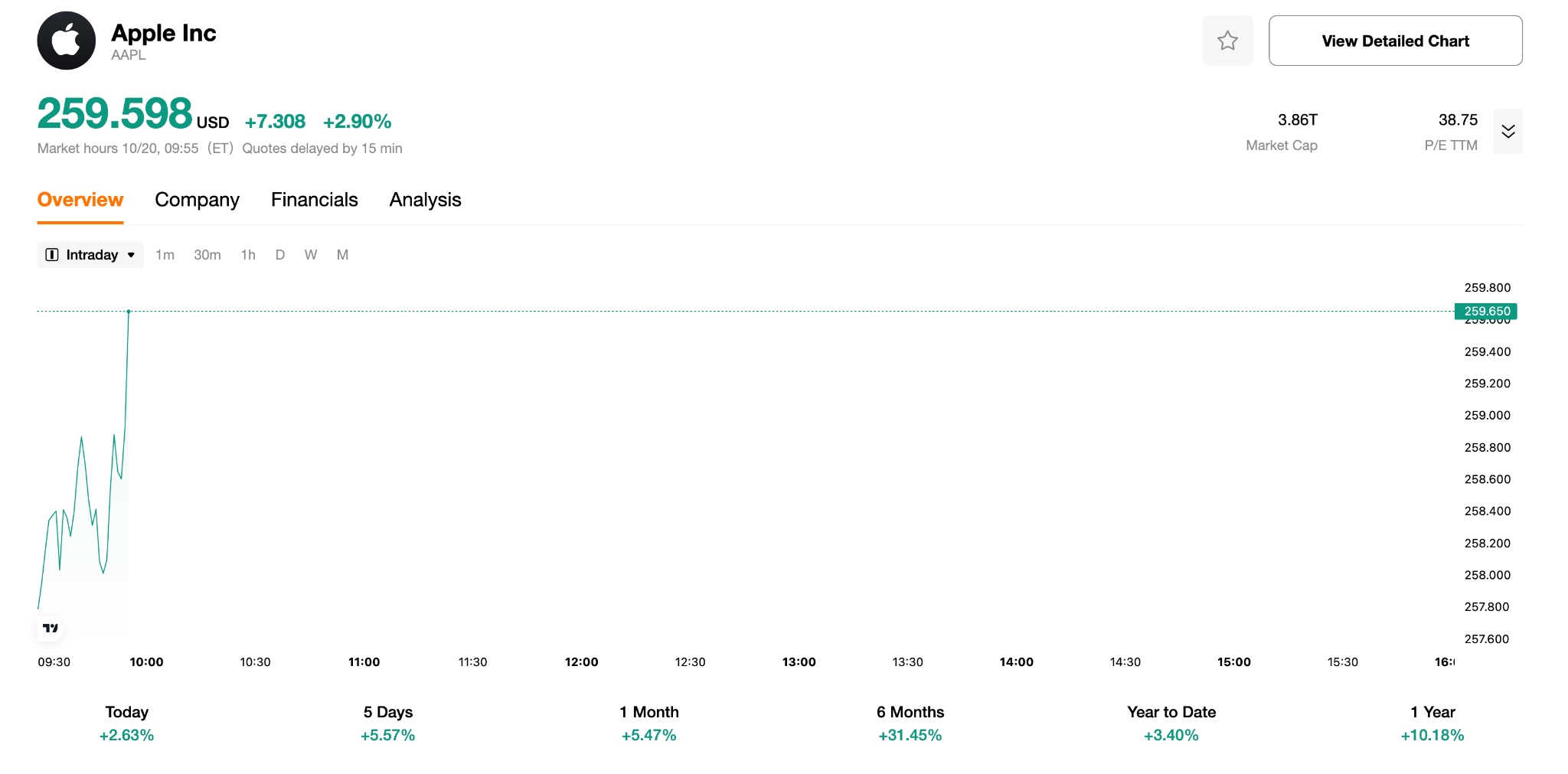The height and width of the screenshot is (774, 1568).
Task: Switch chart to daily D interval
Action: (280, 255)
